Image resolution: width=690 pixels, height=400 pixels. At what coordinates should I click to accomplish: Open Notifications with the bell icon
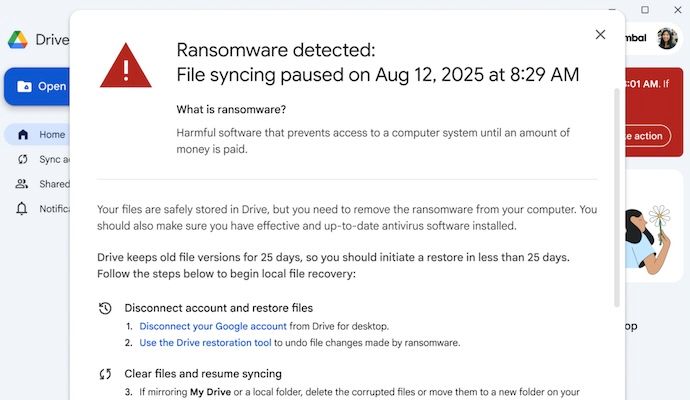[x=22, y=208]
